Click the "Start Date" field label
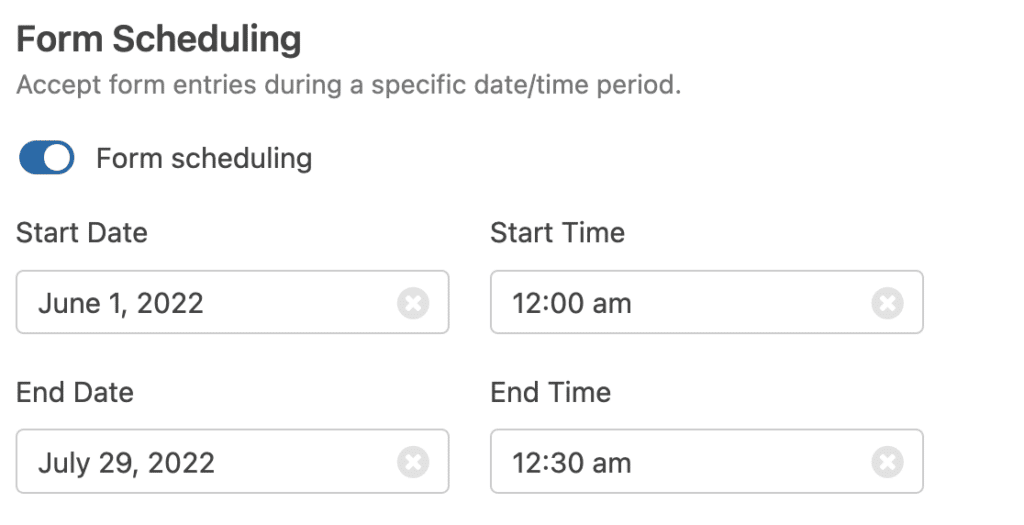 coord(82,233)
